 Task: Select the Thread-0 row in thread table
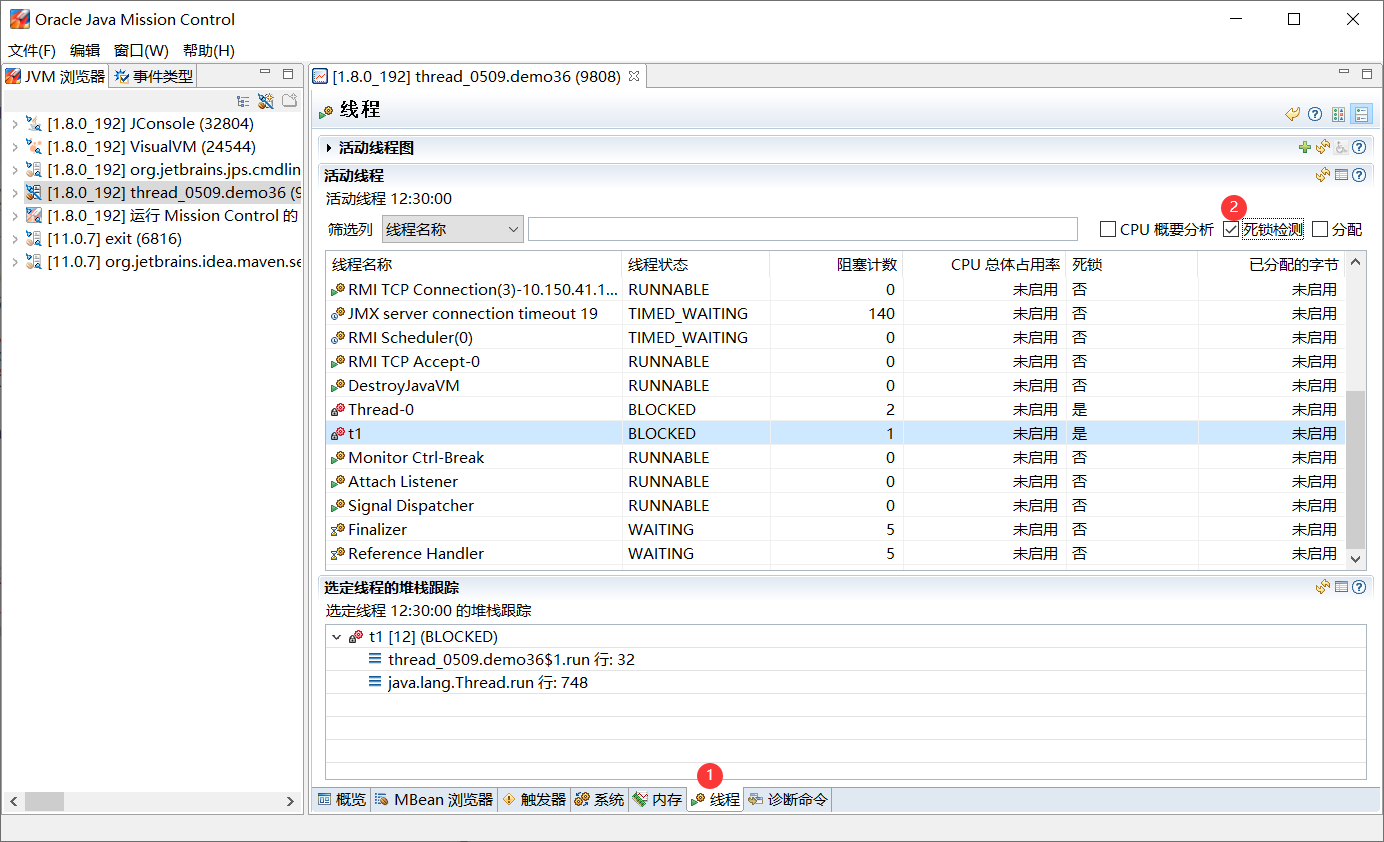(x=836, y=409)
